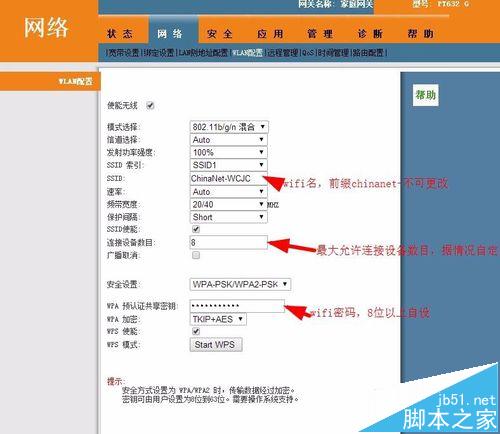The width and height of the screenshot is (500, 434).
Task: Click the 发射功率强度 label
Action: (131, 153)
